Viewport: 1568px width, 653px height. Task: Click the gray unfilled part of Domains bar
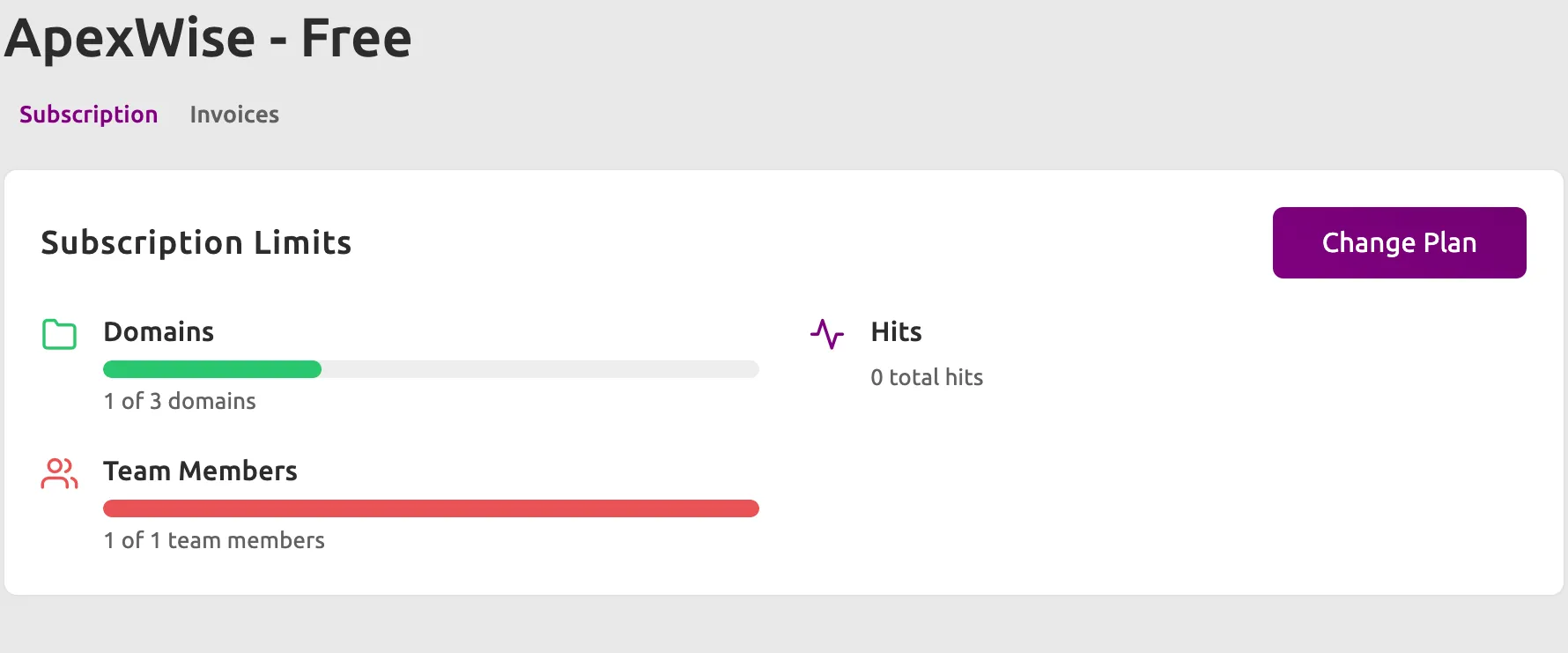tap(539, 369)
